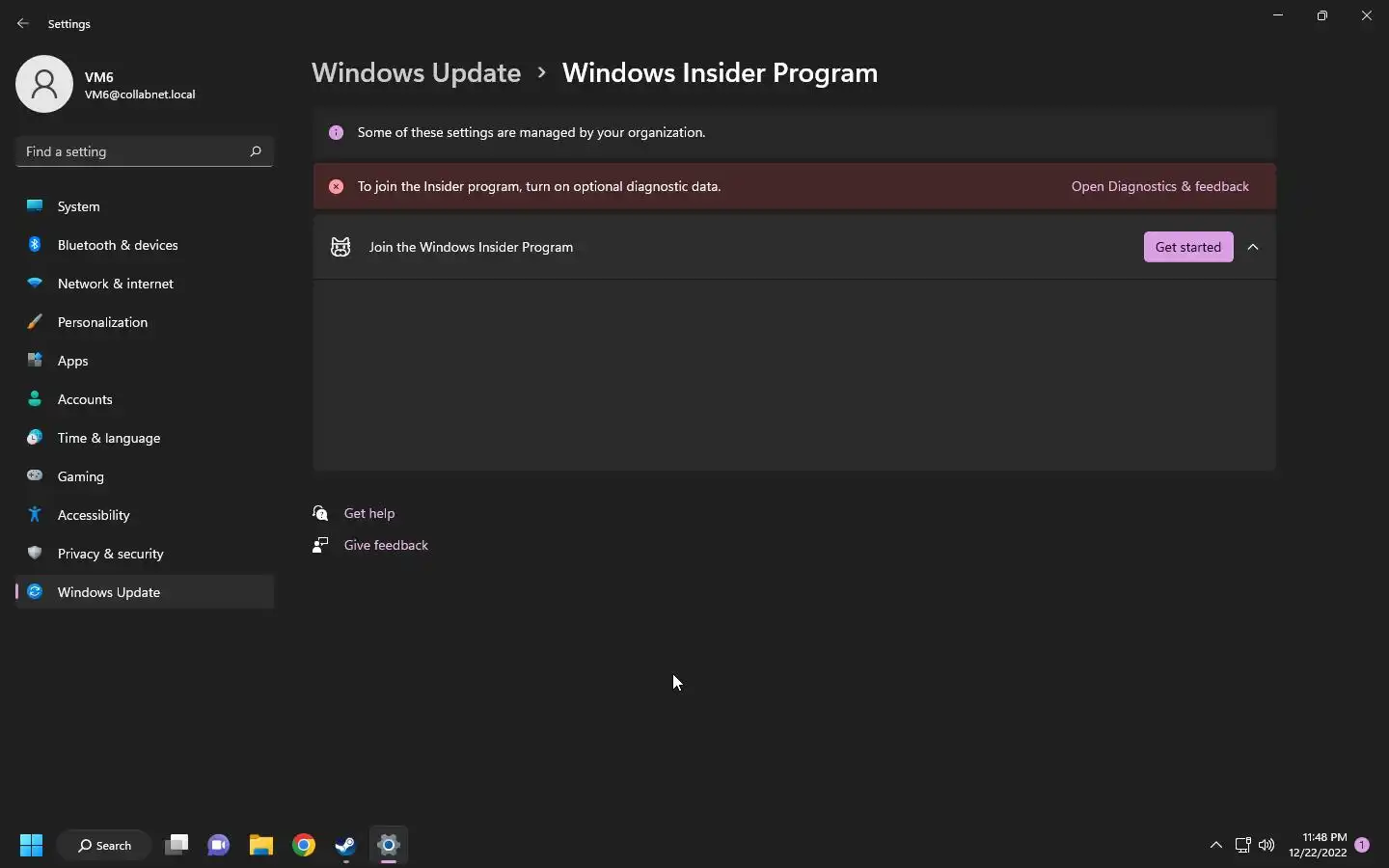Open Time & language settings

coord(145,438)
